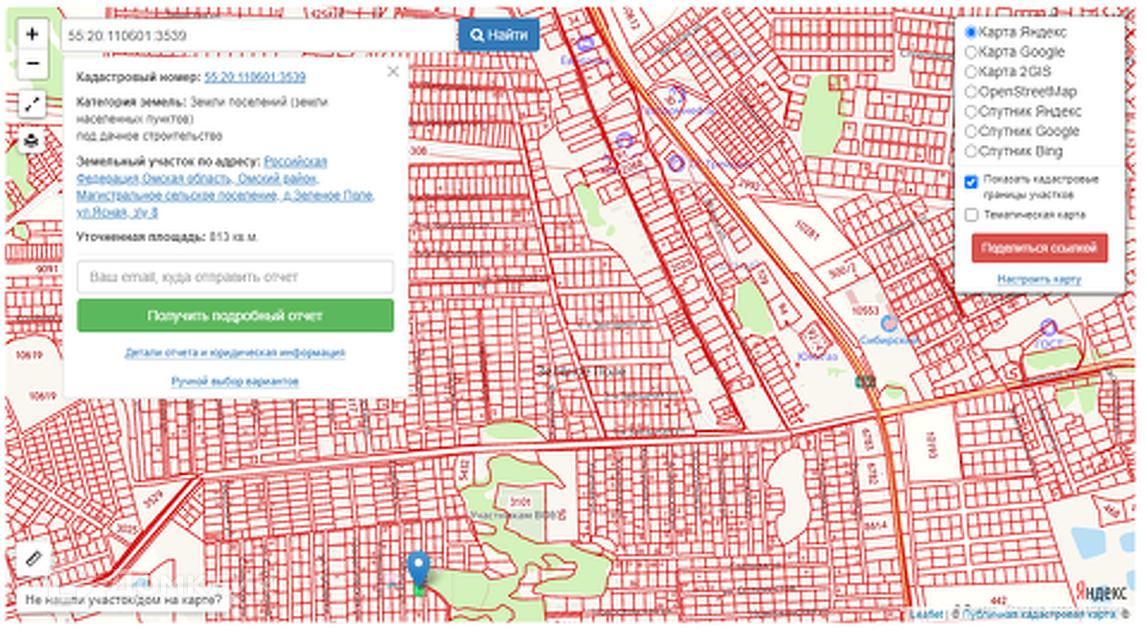Image resolution: width=1146 pixels, height=640 pixels.
Task: Click the cadastral number search field
Action: (259, 35)
